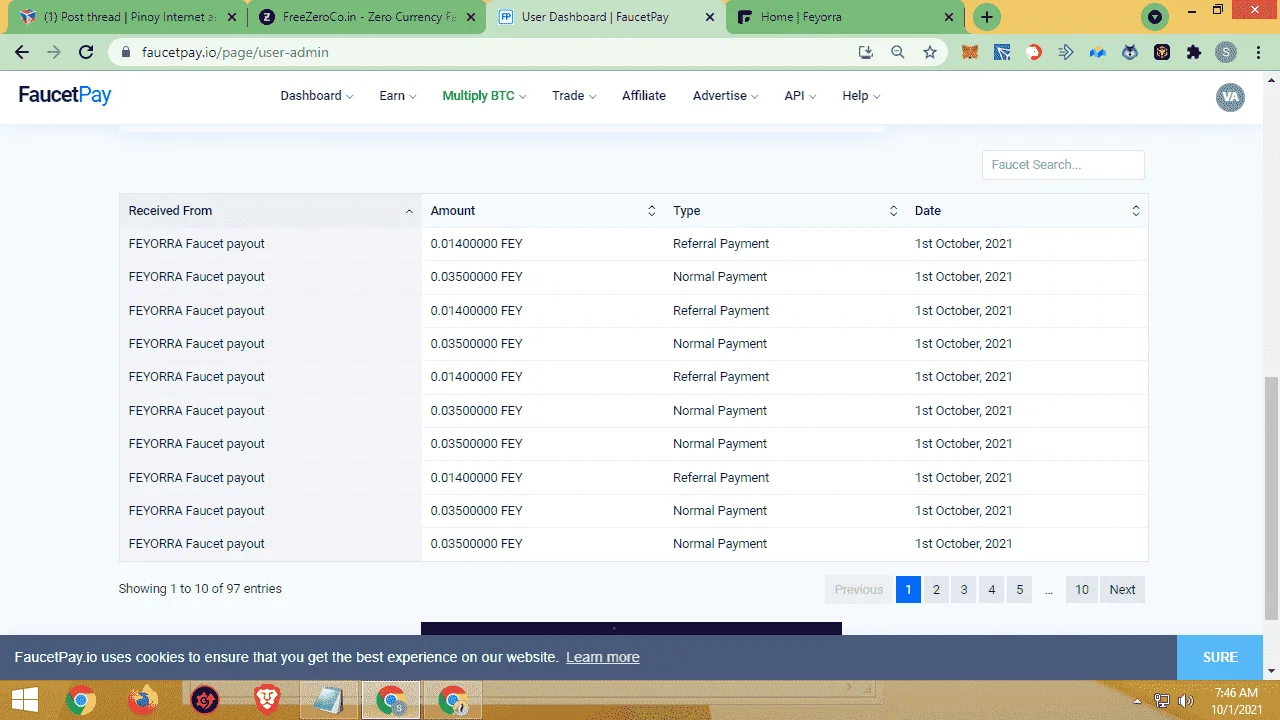Image resolution: width=1280 pixels, height=720 pixels.
Task: Go to page 4 of entries
Action: click(x=992, y=590)
